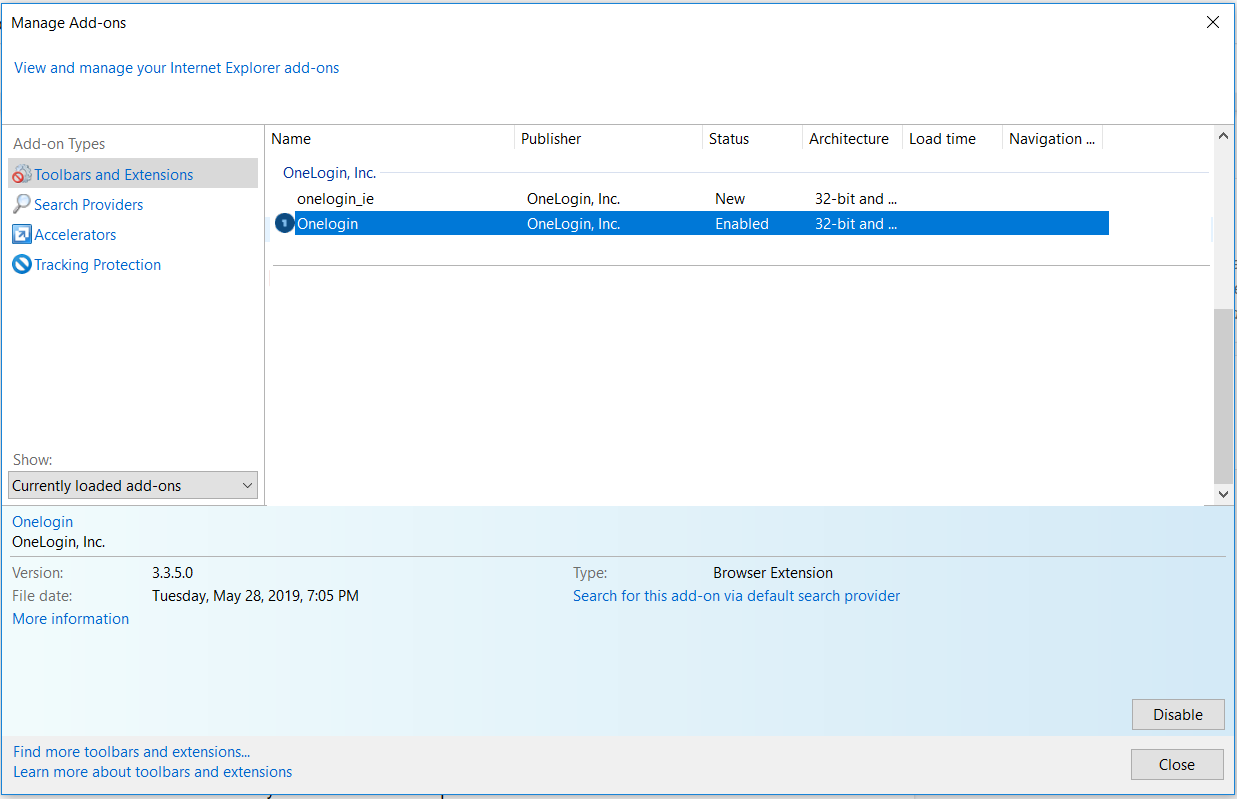Select Search Providers add-on type
Image resolution: width=1237 pixels, height=799 pixels.
pos(88,204)
